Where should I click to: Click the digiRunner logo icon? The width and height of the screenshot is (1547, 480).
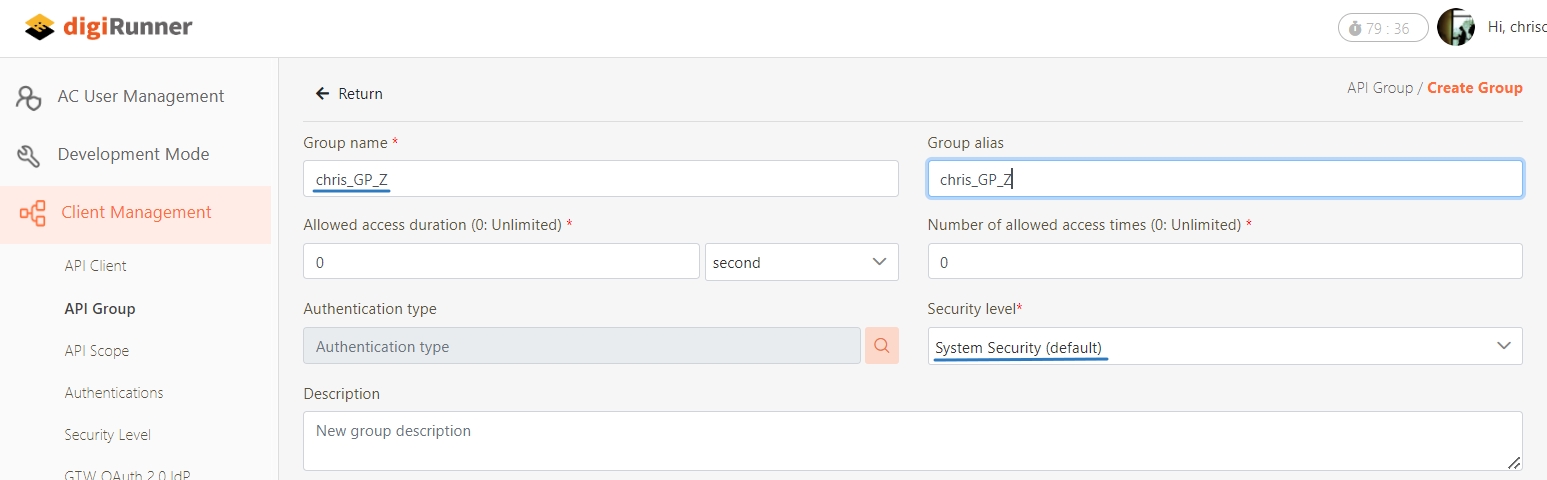pos(40,27)
